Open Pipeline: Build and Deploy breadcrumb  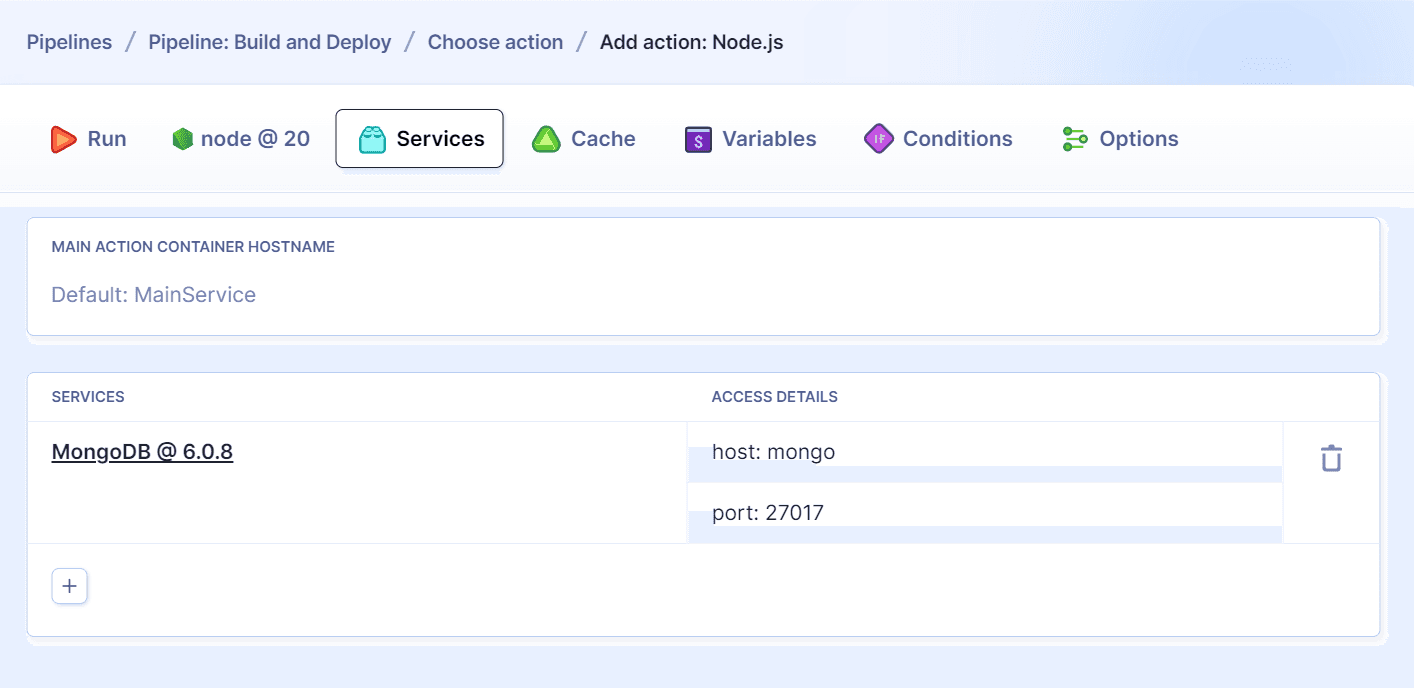(269, 42)
